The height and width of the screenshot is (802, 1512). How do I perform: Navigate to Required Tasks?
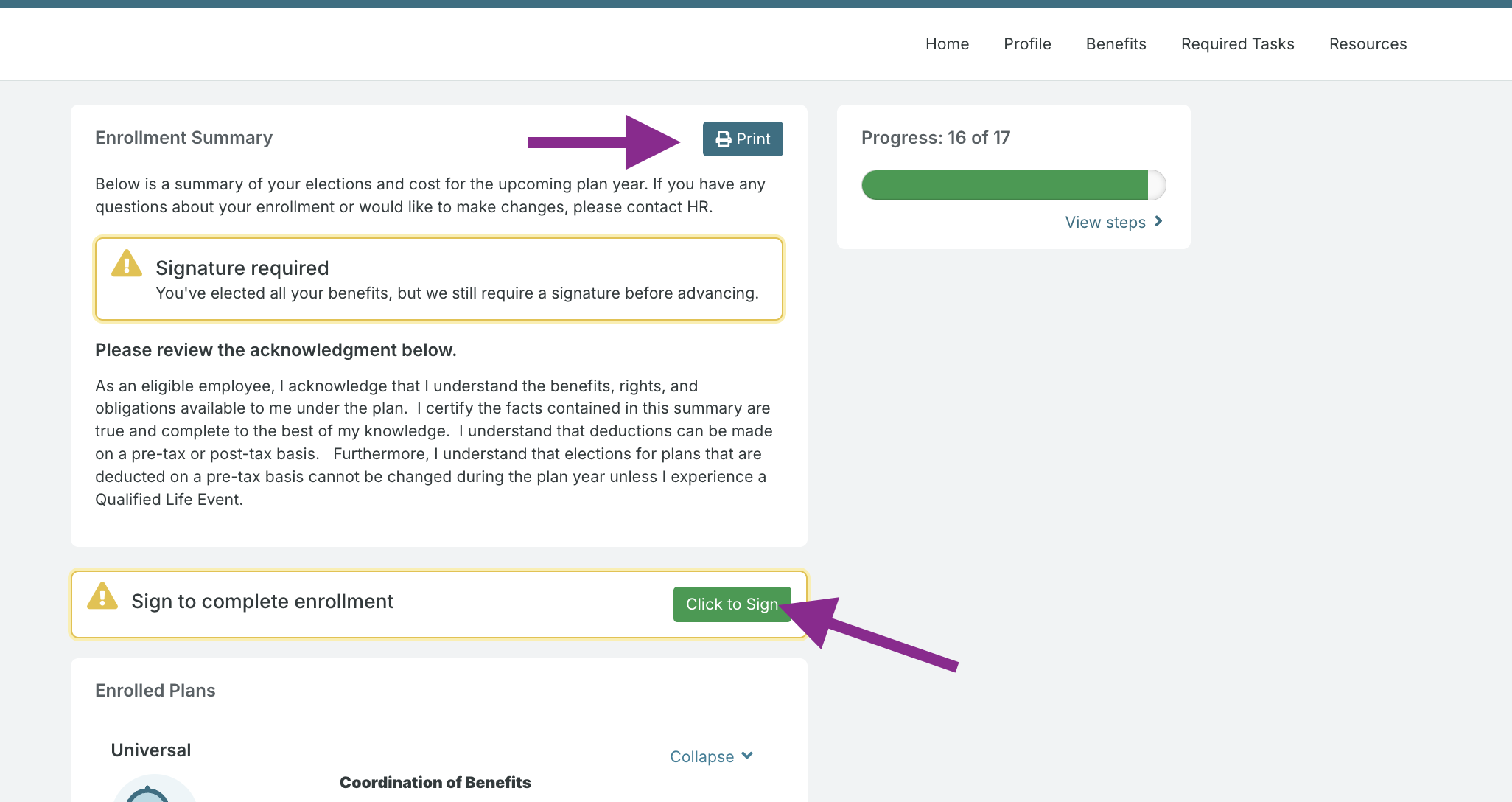[x=1237, y=44]
